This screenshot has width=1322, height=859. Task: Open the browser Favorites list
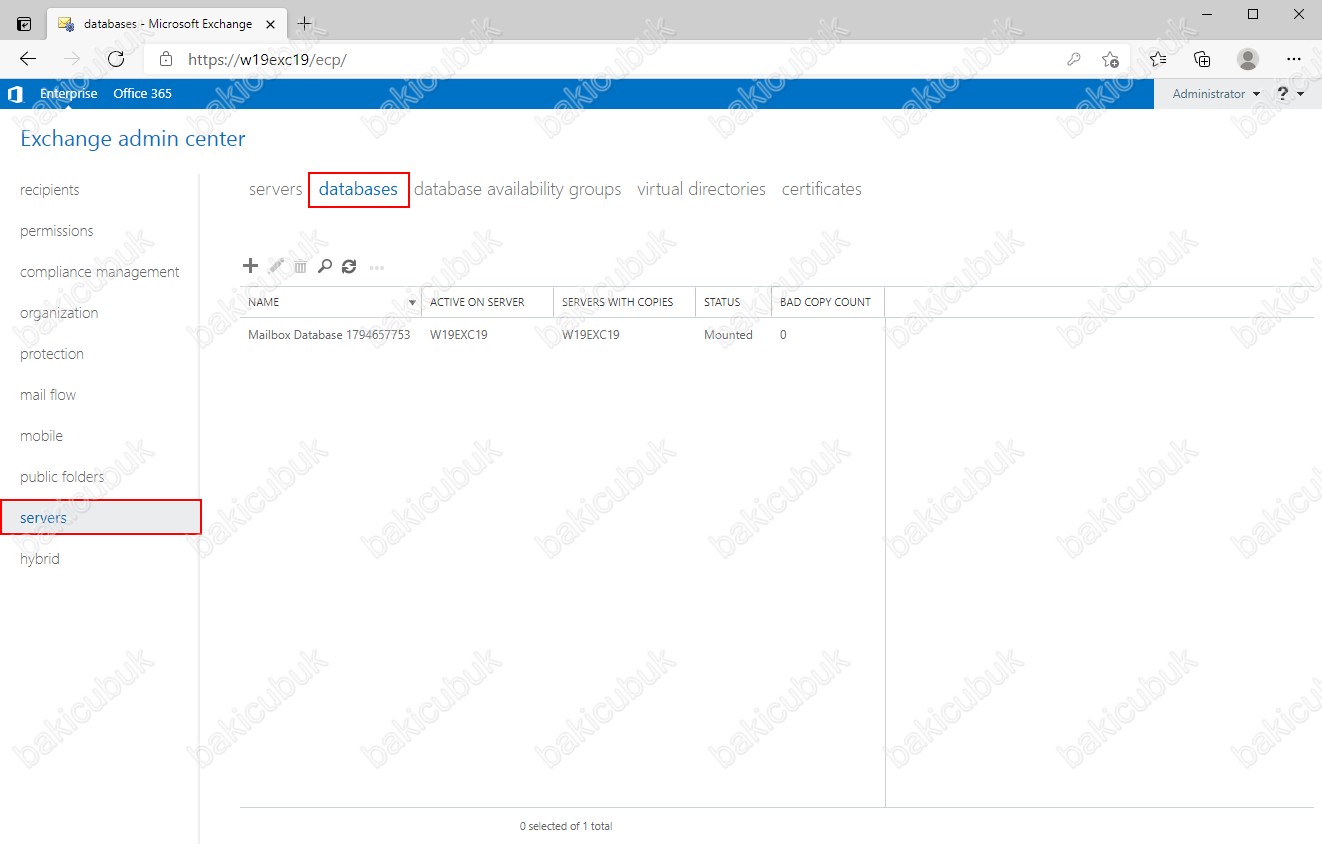pos(1157,59)
